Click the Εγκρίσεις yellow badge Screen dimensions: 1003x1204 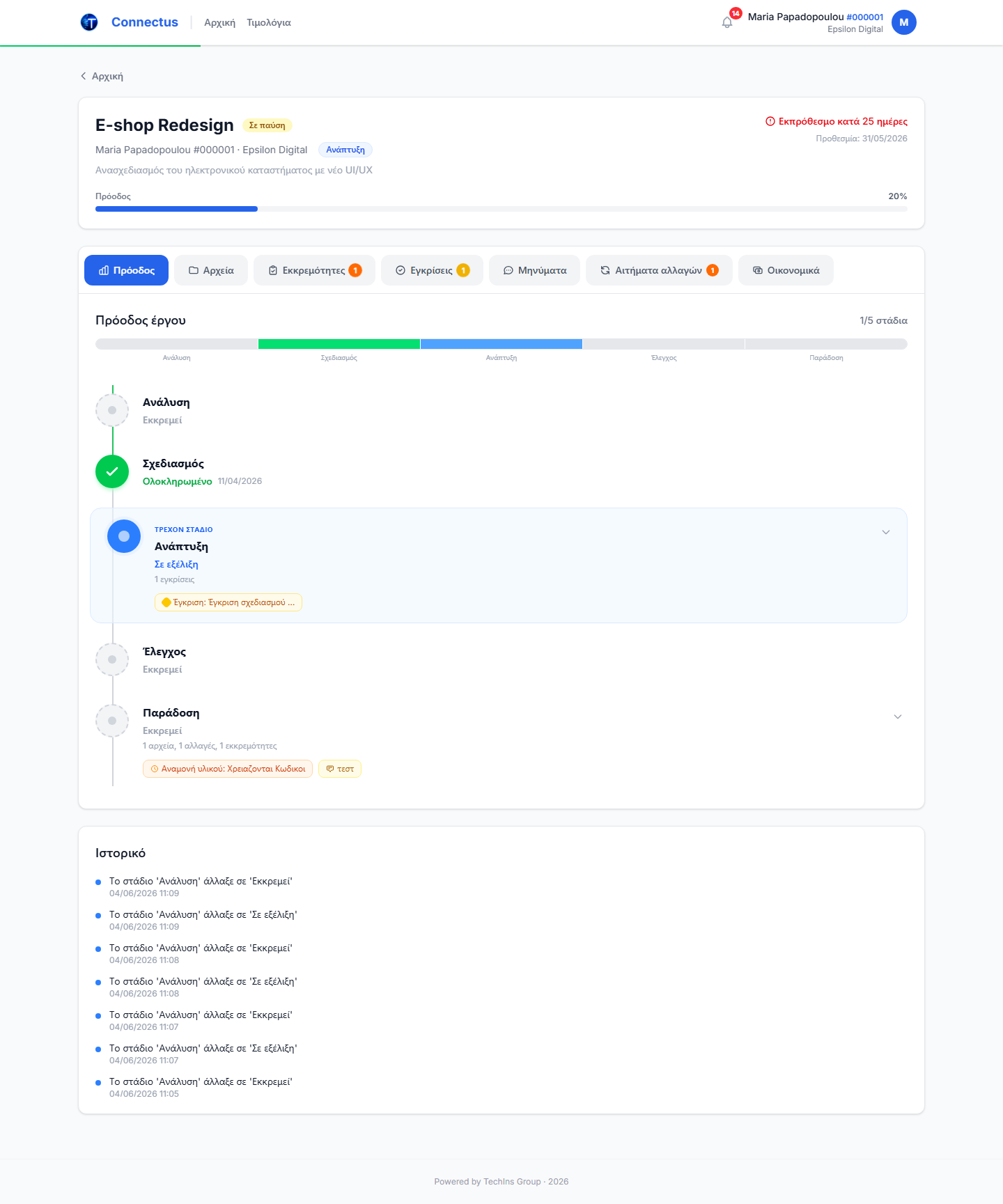click(x=463, y=270)
